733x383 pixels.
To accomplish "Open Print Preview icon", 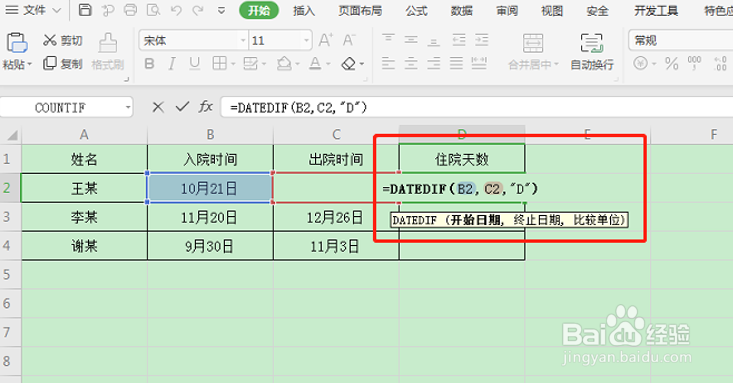I will click(153, 10).
